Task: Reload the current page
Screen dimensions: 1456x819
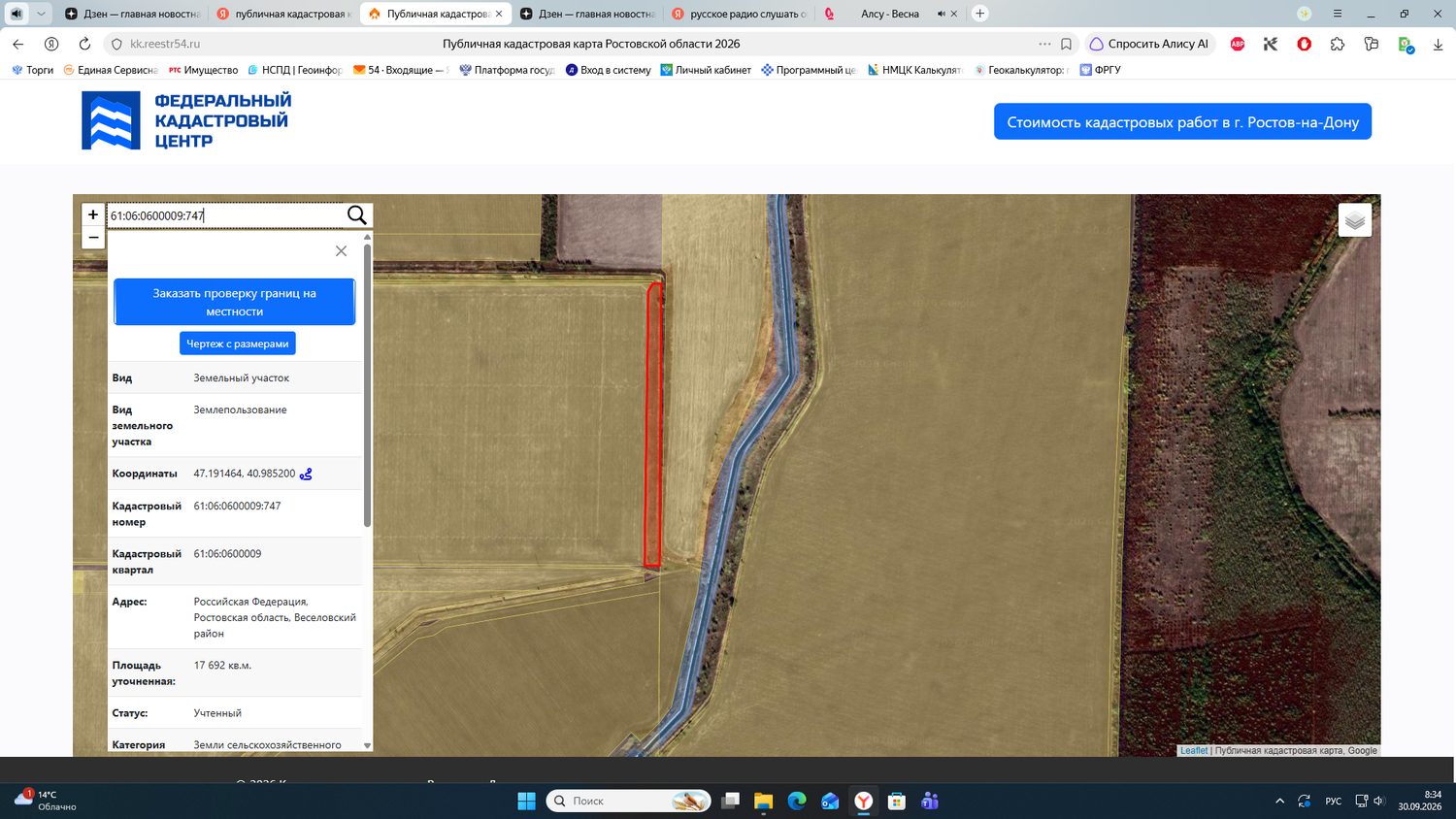Action: (84, 44)
